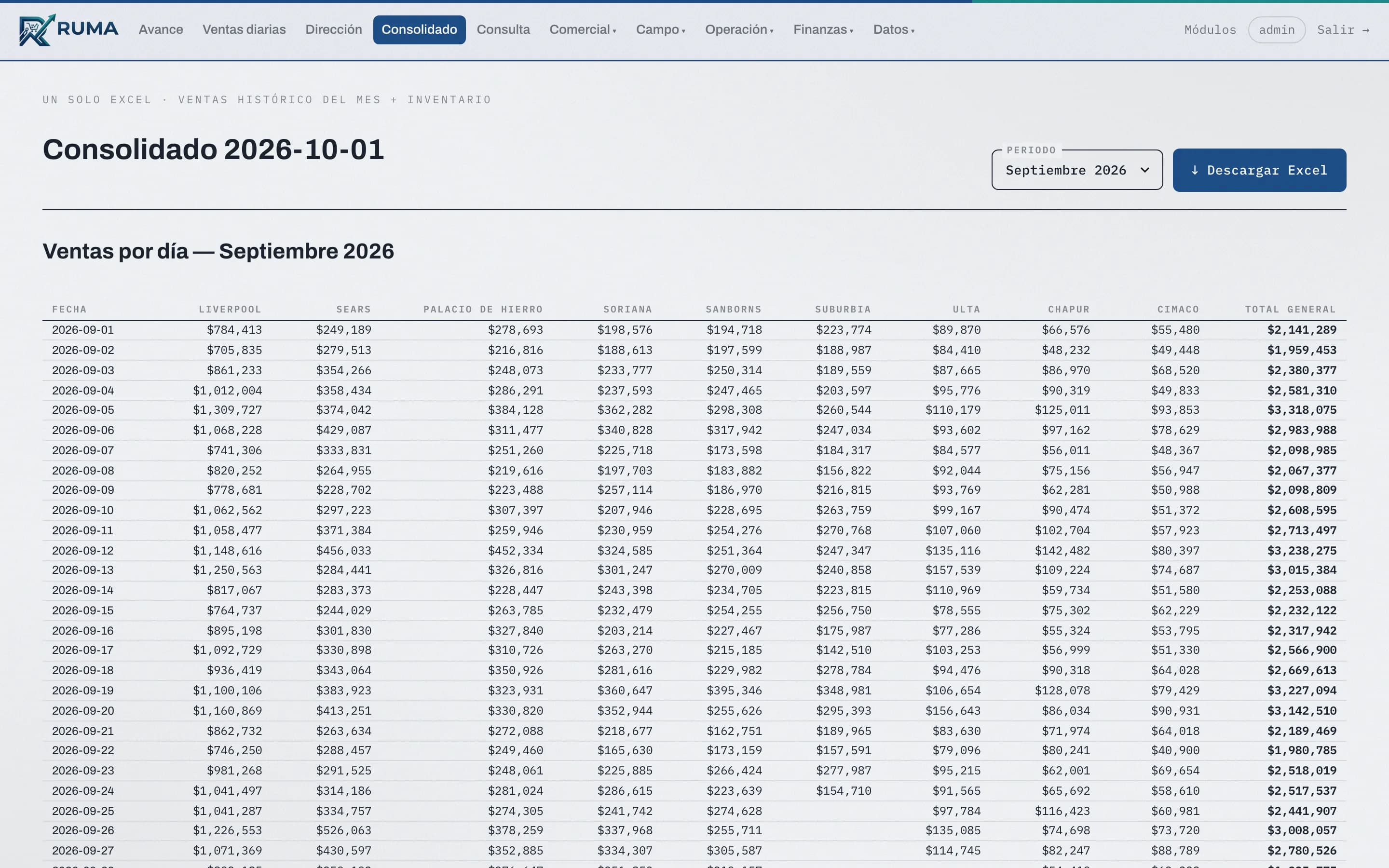
Task: Select the date cell 2026-09-27
Action: tap(83, 851)
